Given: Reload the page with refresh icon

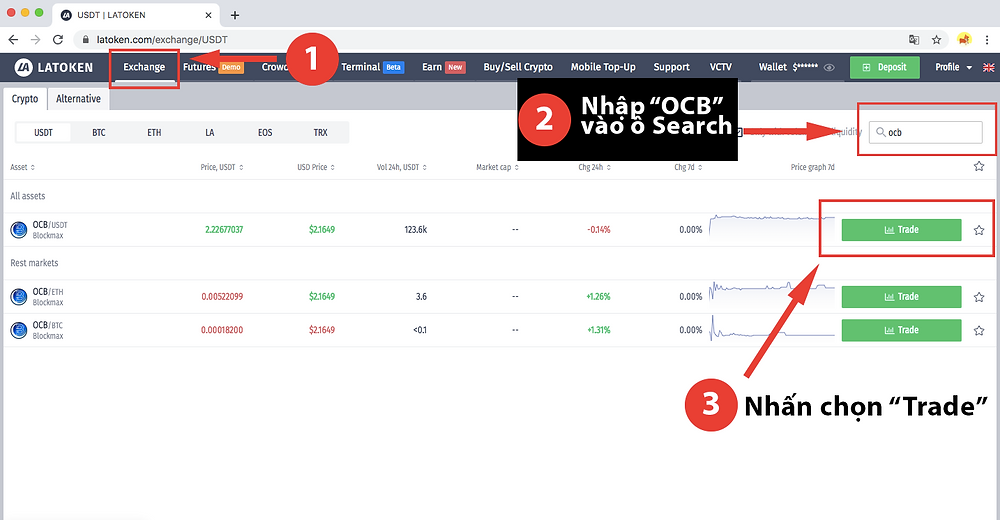Looking at the screenshot, I should (58, 40).
